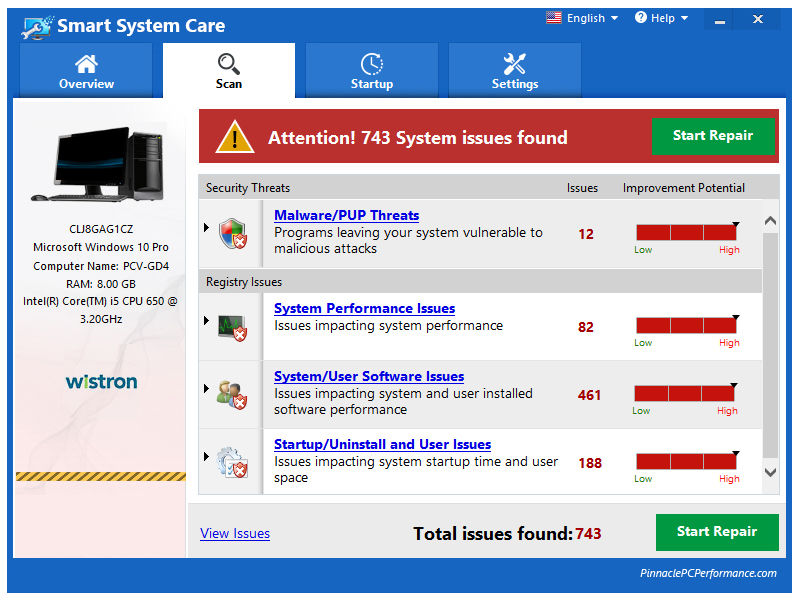Click the Smart System Care logo icon
The image size is (800, 600).
[37, 26]
